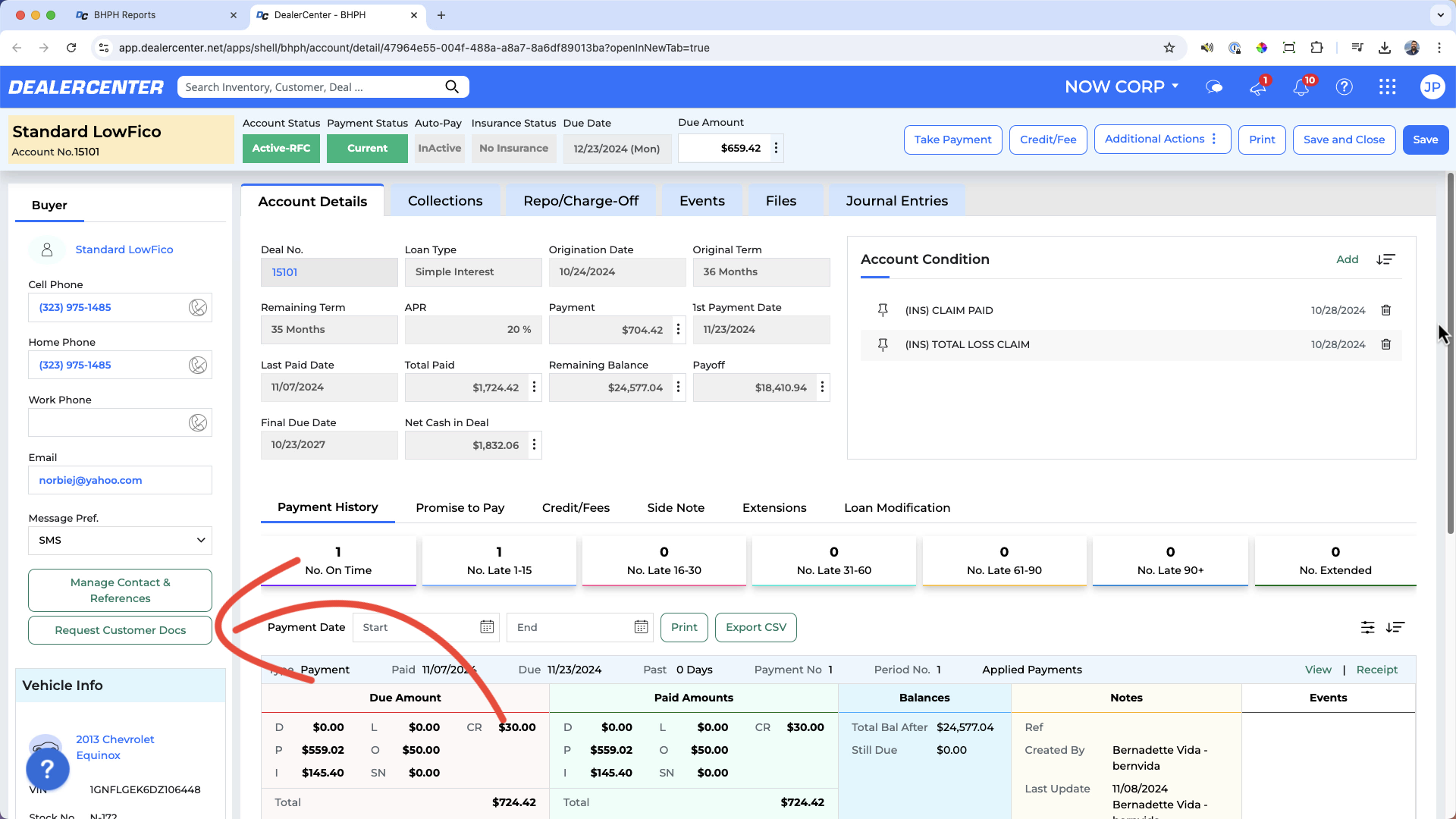
Task: Add a new Account Condition
Action: [1347, 259]
